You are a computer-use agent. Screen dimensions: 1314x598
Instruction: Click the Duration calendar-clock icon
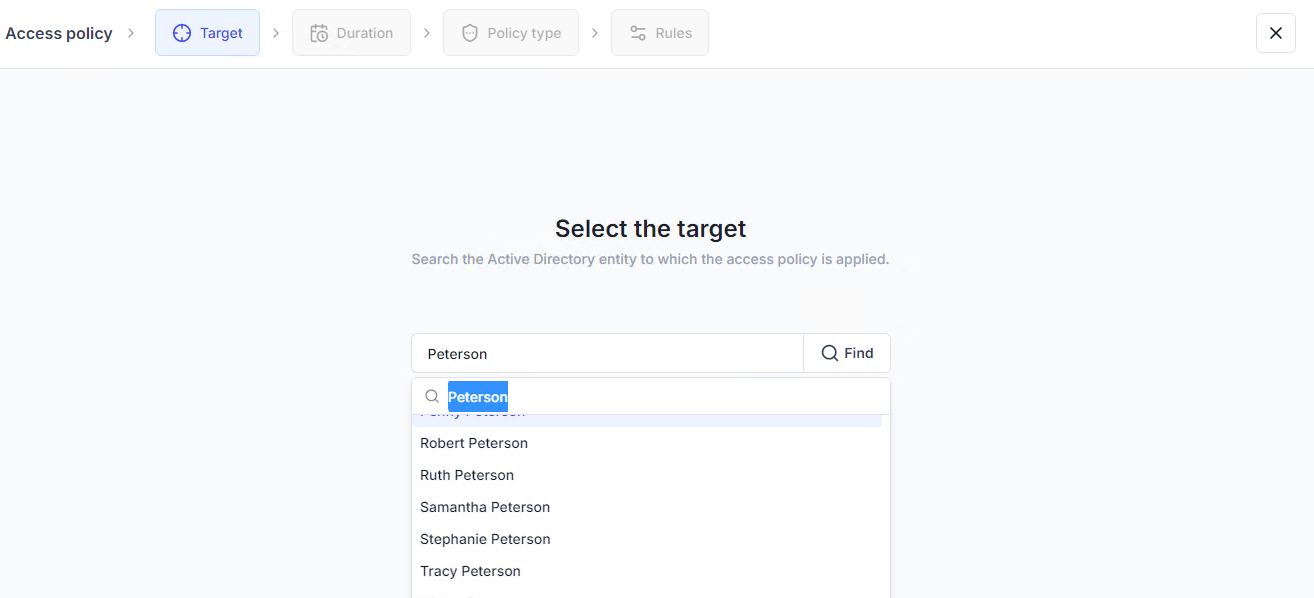pyautogui.click(x=319, y=33)
